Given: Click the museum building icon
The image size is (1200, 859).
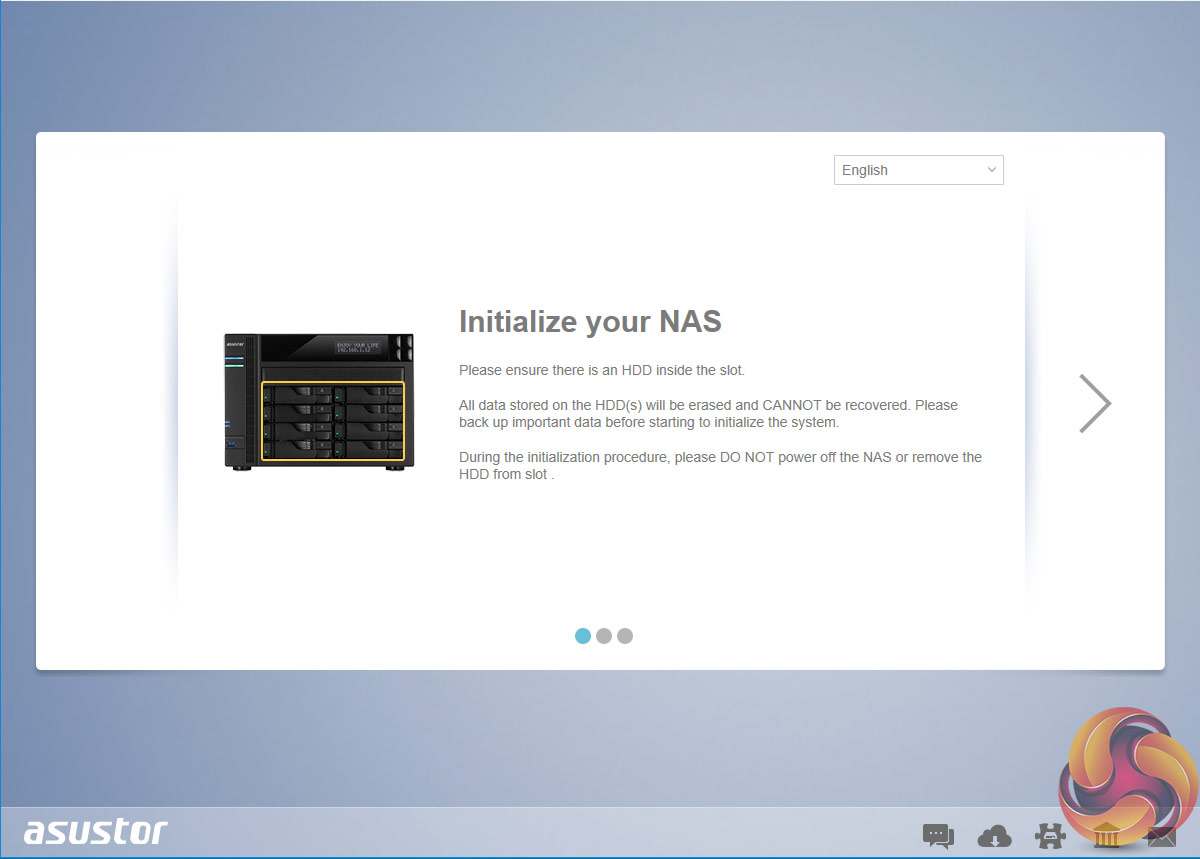Looking at the screenshot, I should 1107,835.
